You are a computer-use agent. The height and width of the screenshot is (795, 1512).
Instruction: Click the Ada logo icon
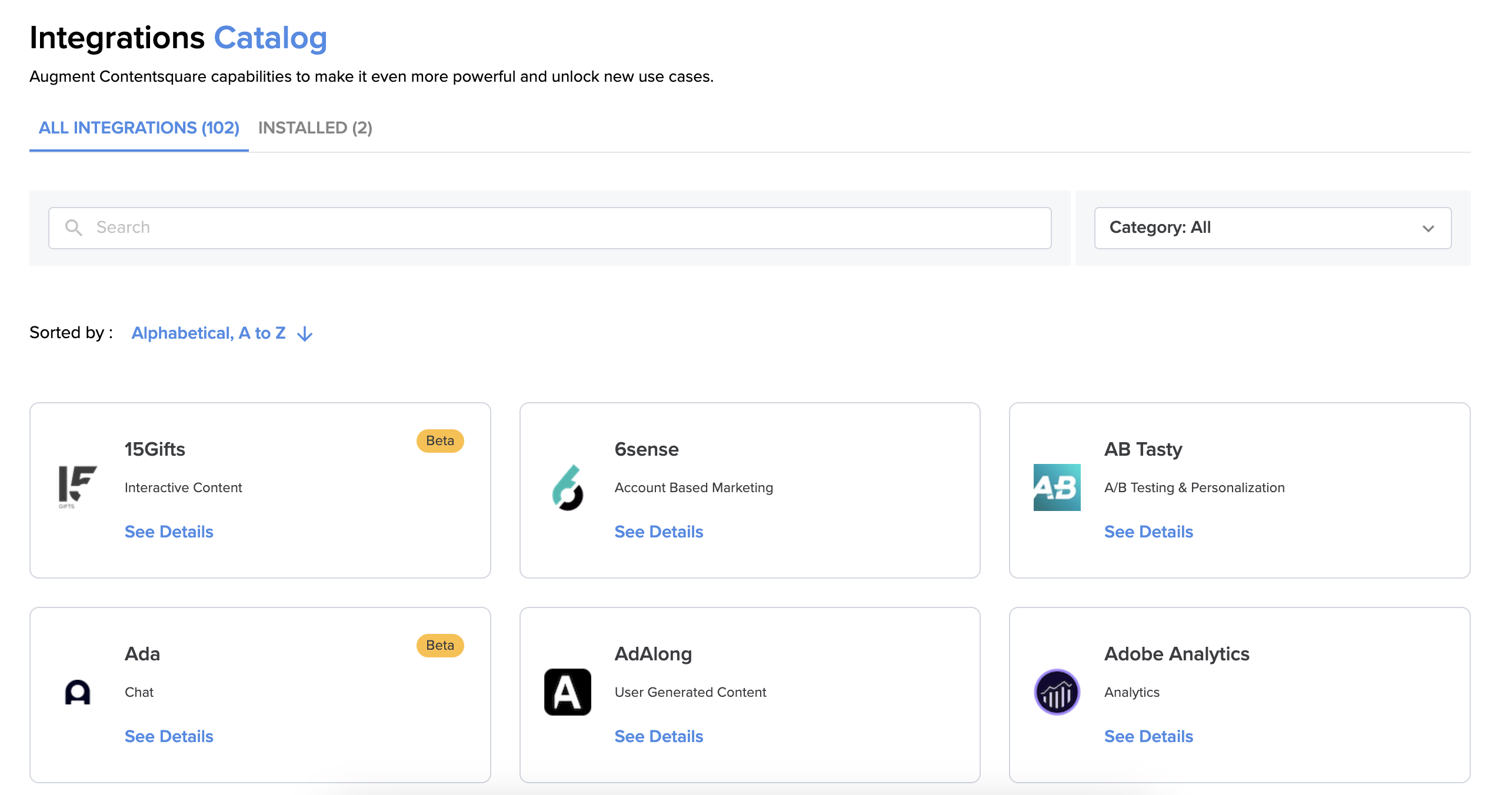pyautogui.click(x=78, y=692)
